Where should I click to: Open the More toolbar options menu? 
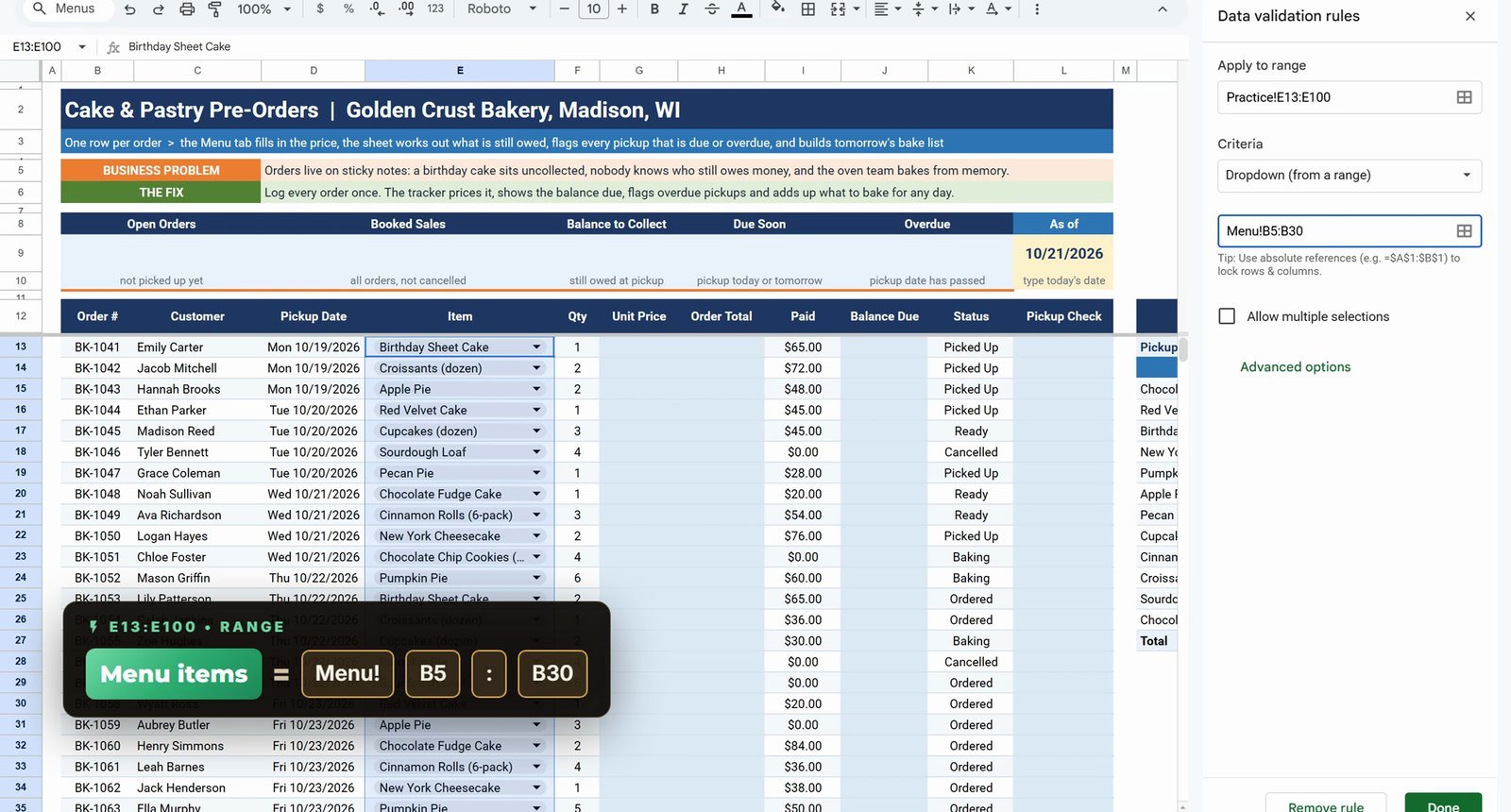click(x=1037, y=8)
